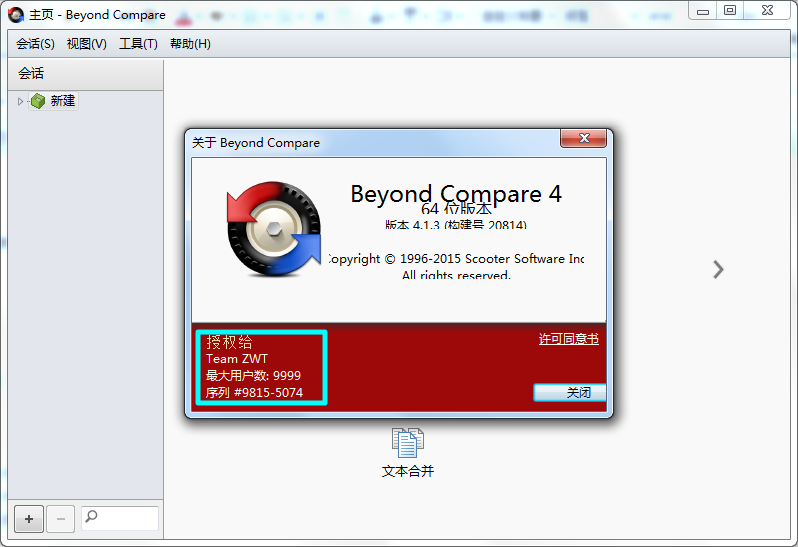Click the Beyond Compare logo in dialog
The width and height of the screenshot is (798, 547).
(274, 229)
